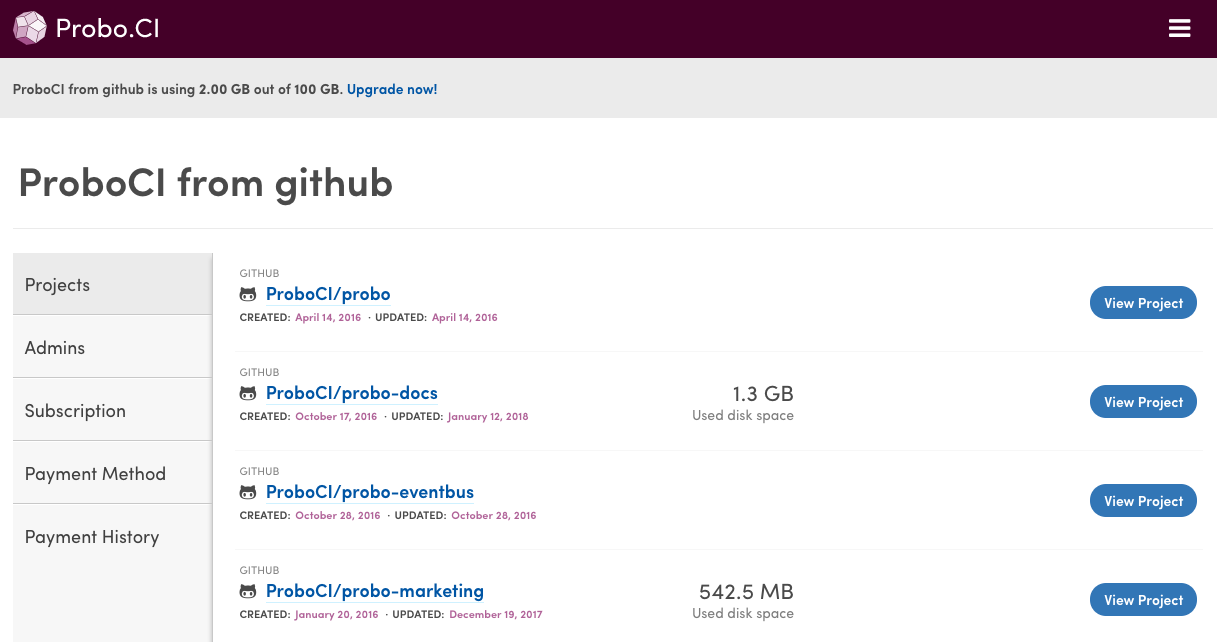Open the Admins section

point(54,347)
